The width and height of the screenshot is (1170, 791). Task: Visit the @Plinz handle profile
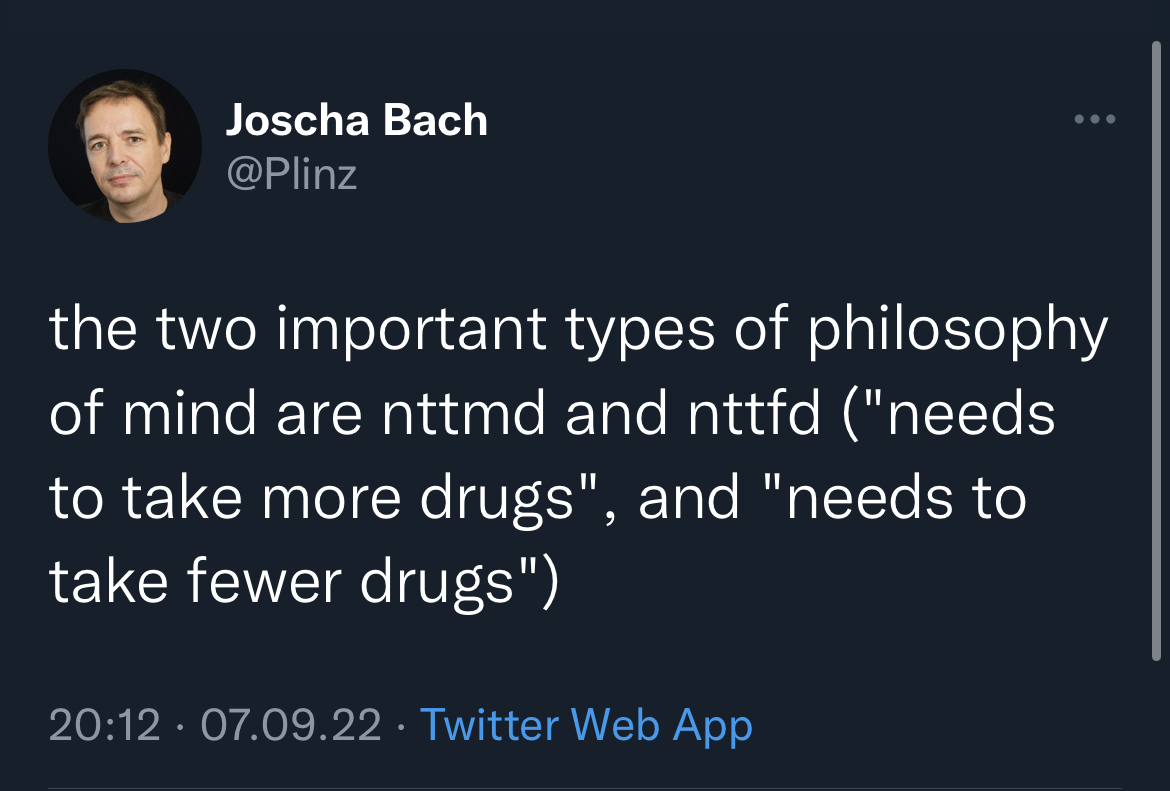click(x=292, y=175)
